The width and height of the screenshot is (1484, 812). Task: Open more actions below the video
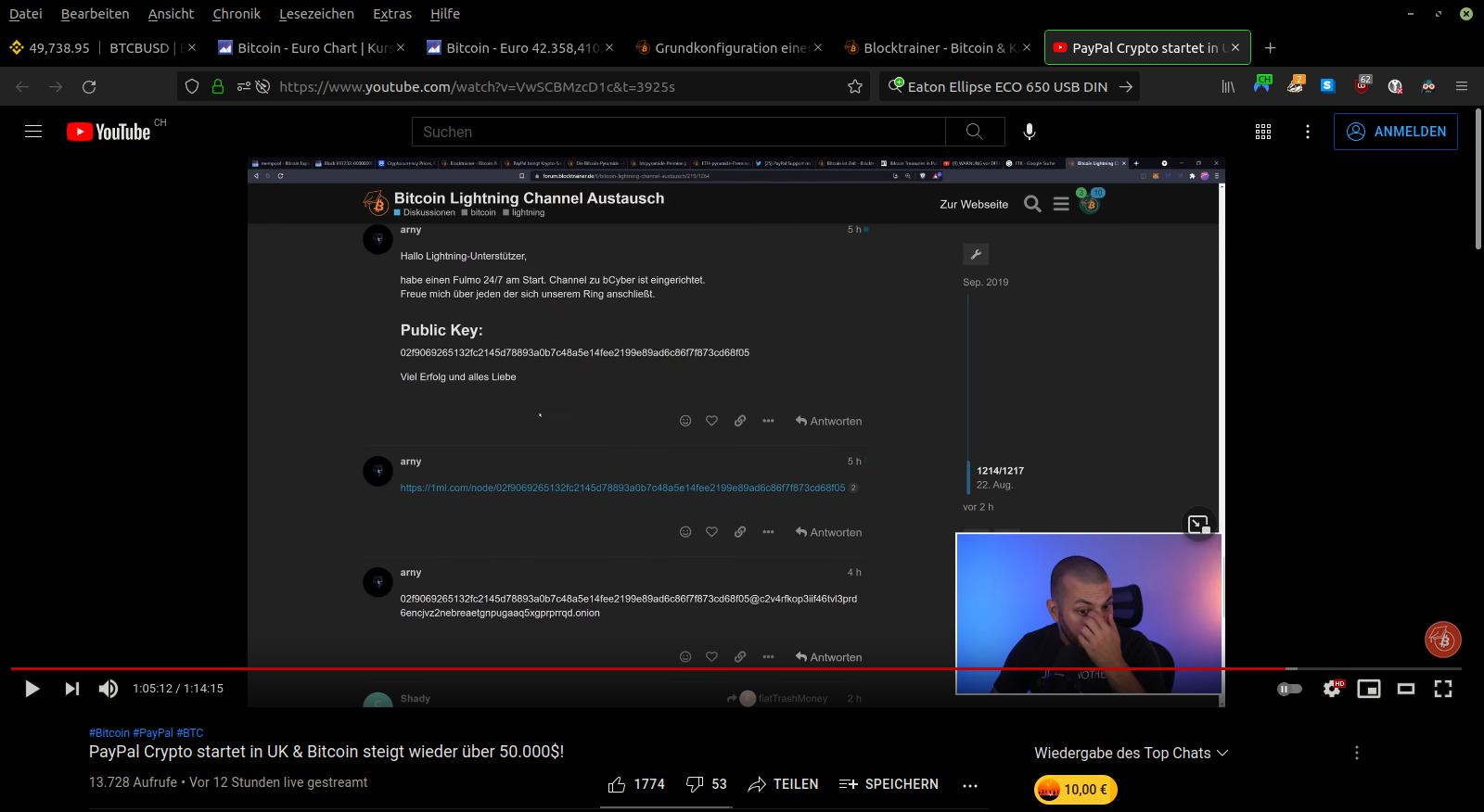coord(970,785)
